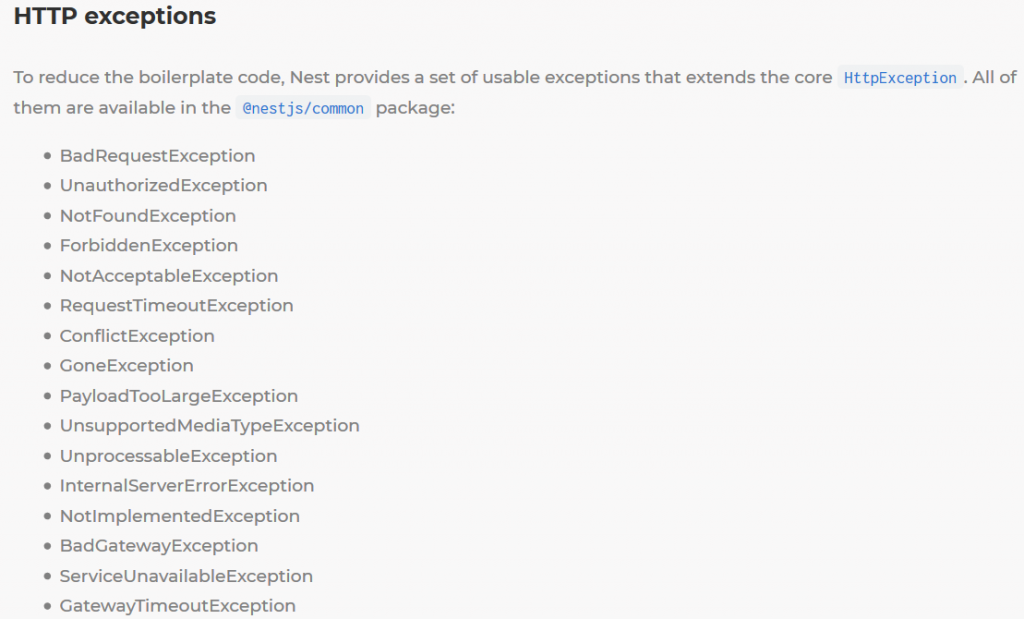1024x619 pixels.
Task: Click the BadGatewayException list item
Action: pyautogui.click(x=159, y=546)
